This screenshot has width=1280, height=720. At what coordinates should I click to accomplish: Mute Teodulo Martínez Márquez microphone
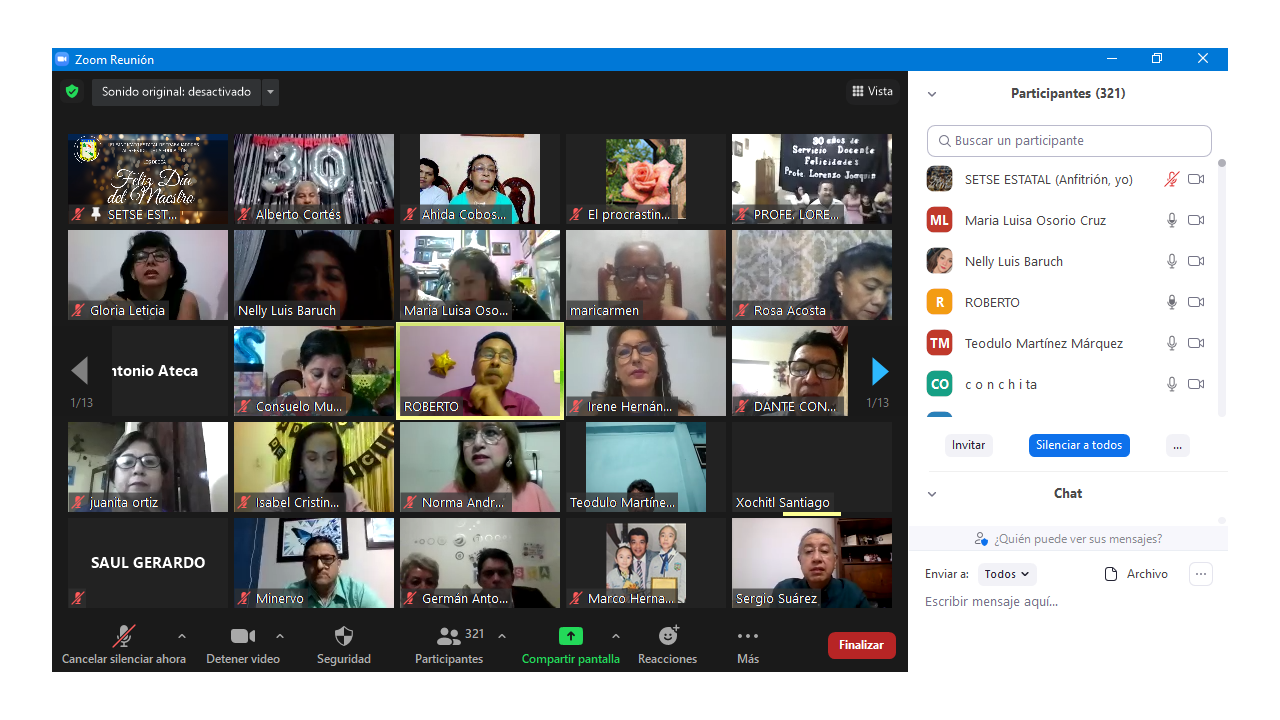coord(1172,344)
